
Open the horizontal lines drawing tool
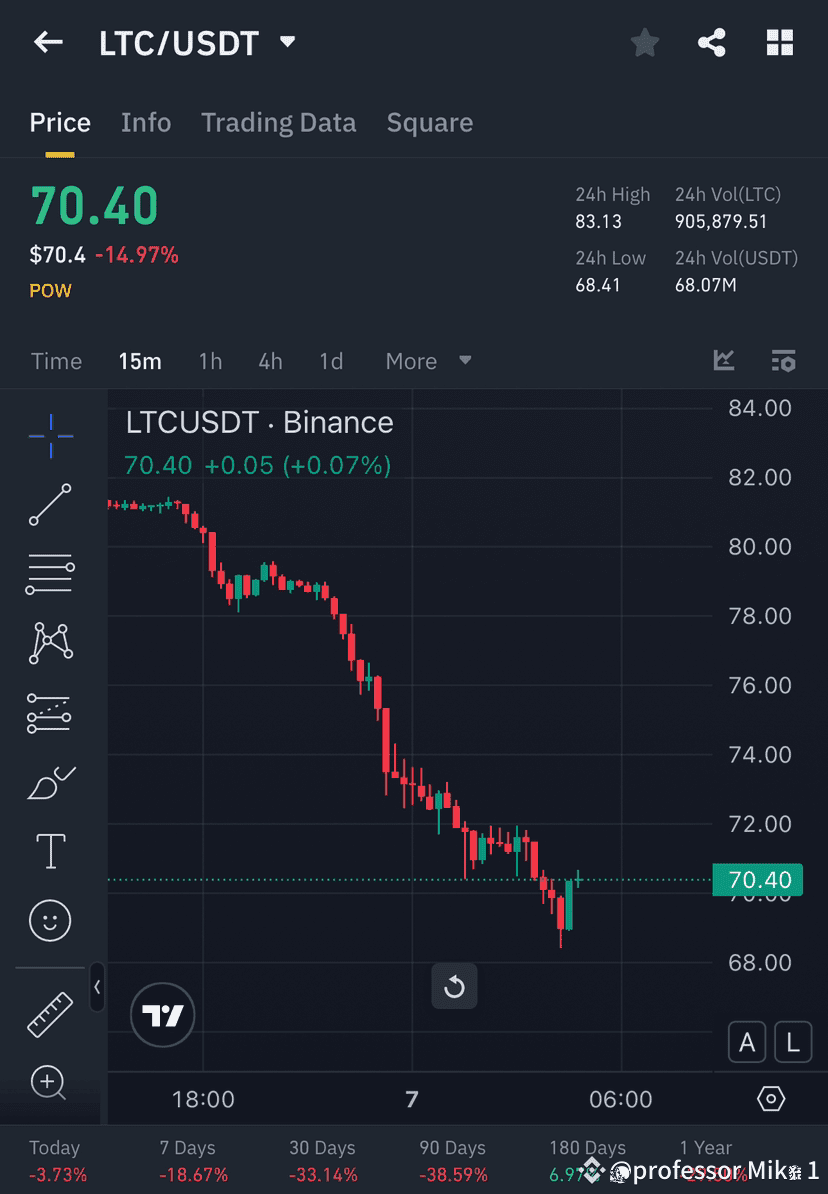pyautogui.click(x=50, y=574)
